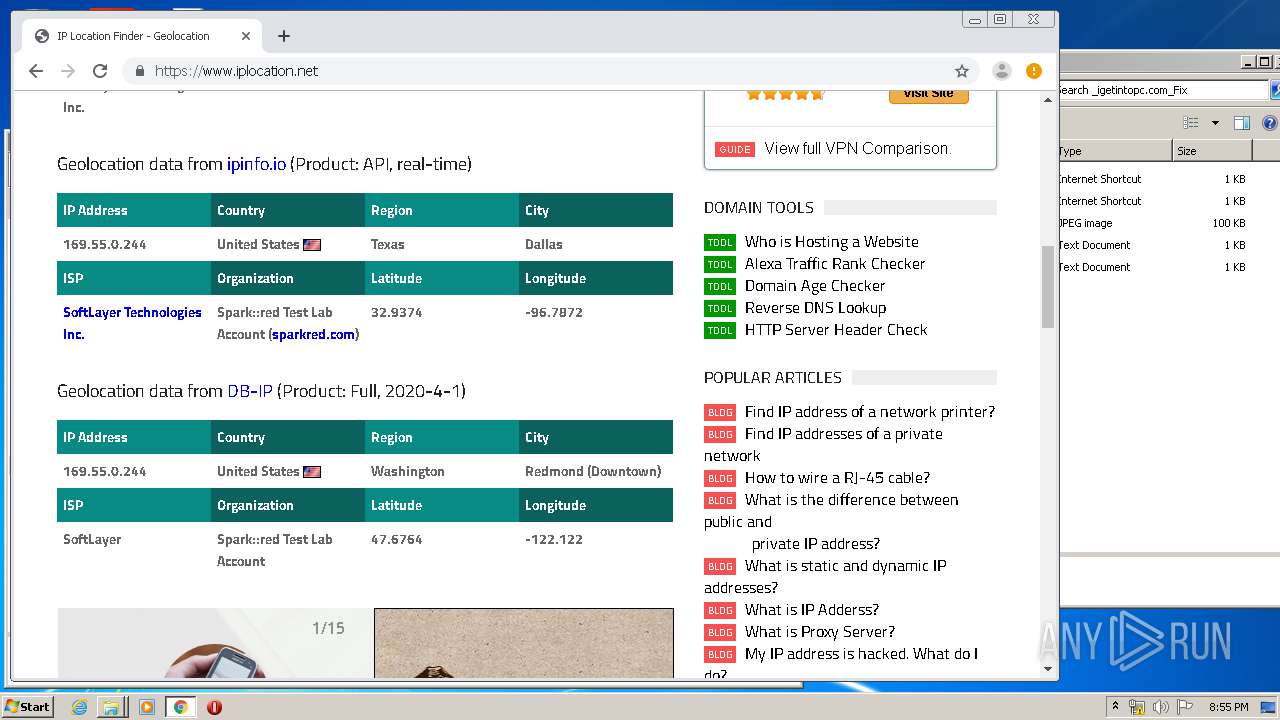Open View full VPN Comparison
The image size is (1280, 720).
856,148
